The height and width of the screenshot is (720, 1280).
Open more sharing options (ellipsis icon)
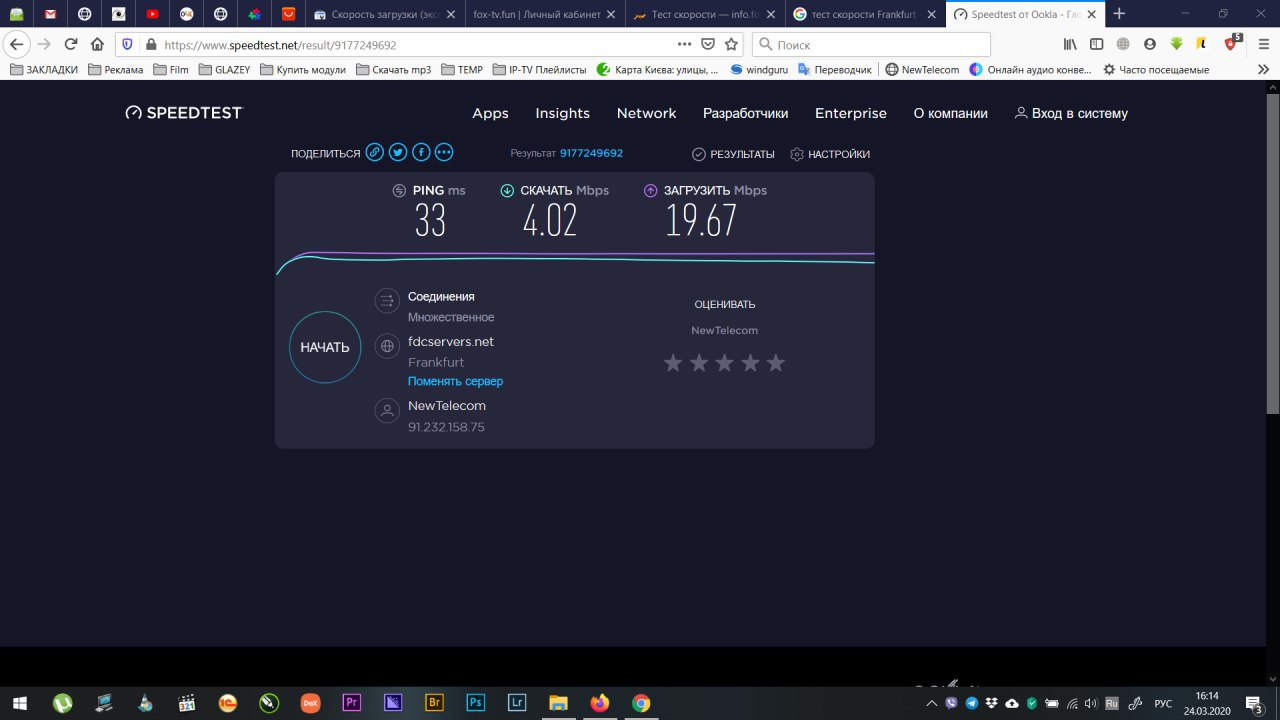coord(444,152)
